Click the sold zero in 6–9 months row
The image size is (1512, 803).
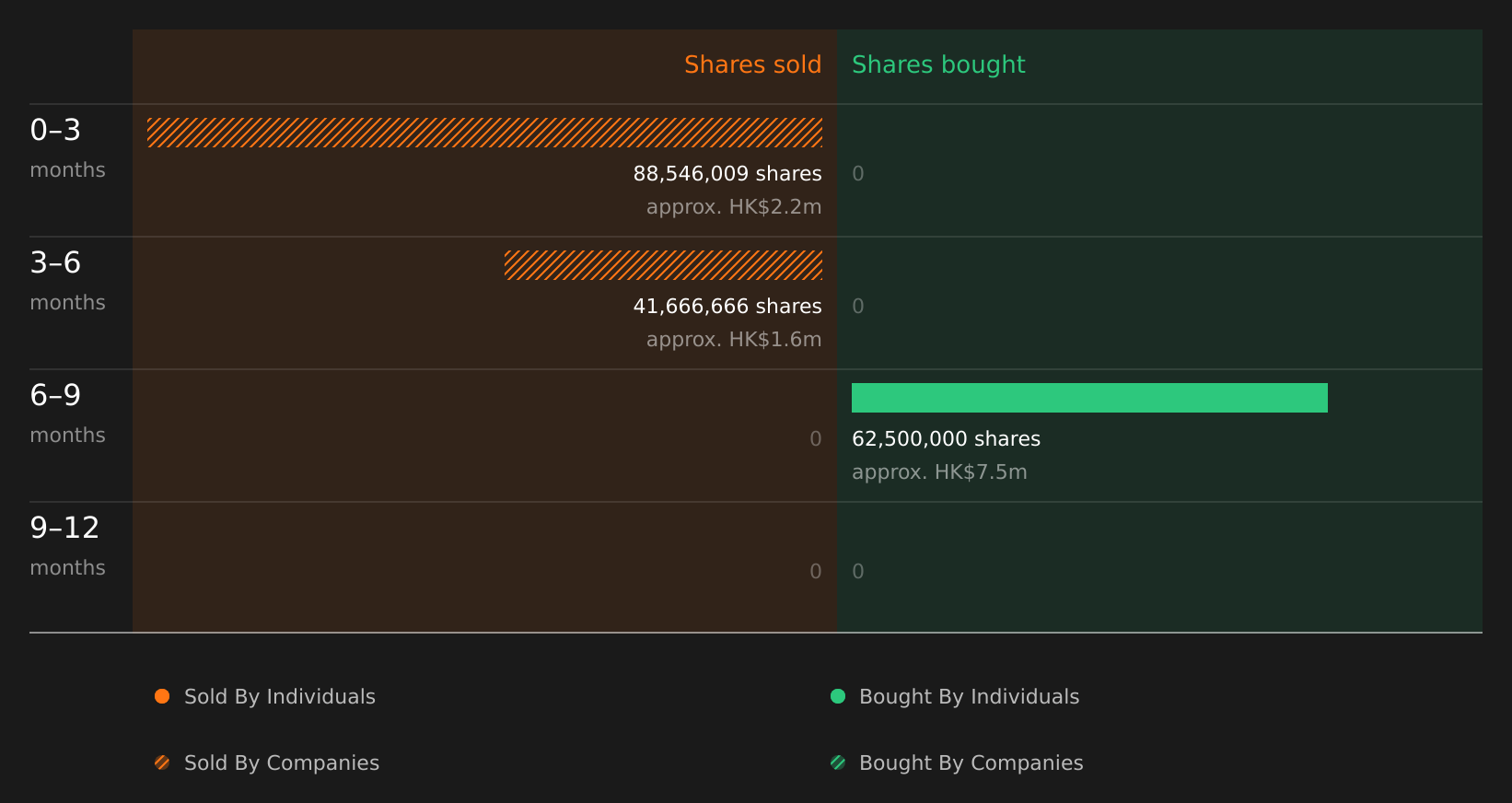pos(816,439)
